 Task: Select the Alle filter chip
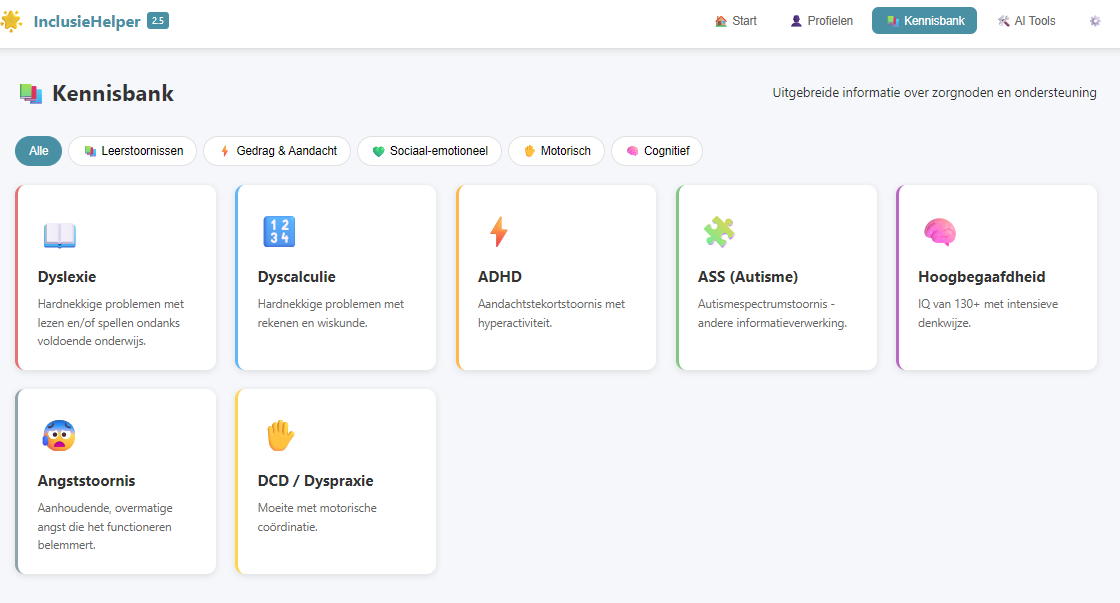tap(38, 151)
